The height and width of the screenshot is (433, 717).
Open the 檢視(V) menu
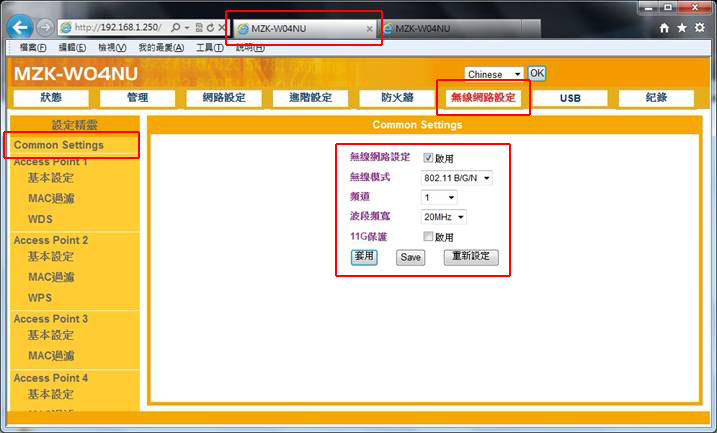(112, 48)
